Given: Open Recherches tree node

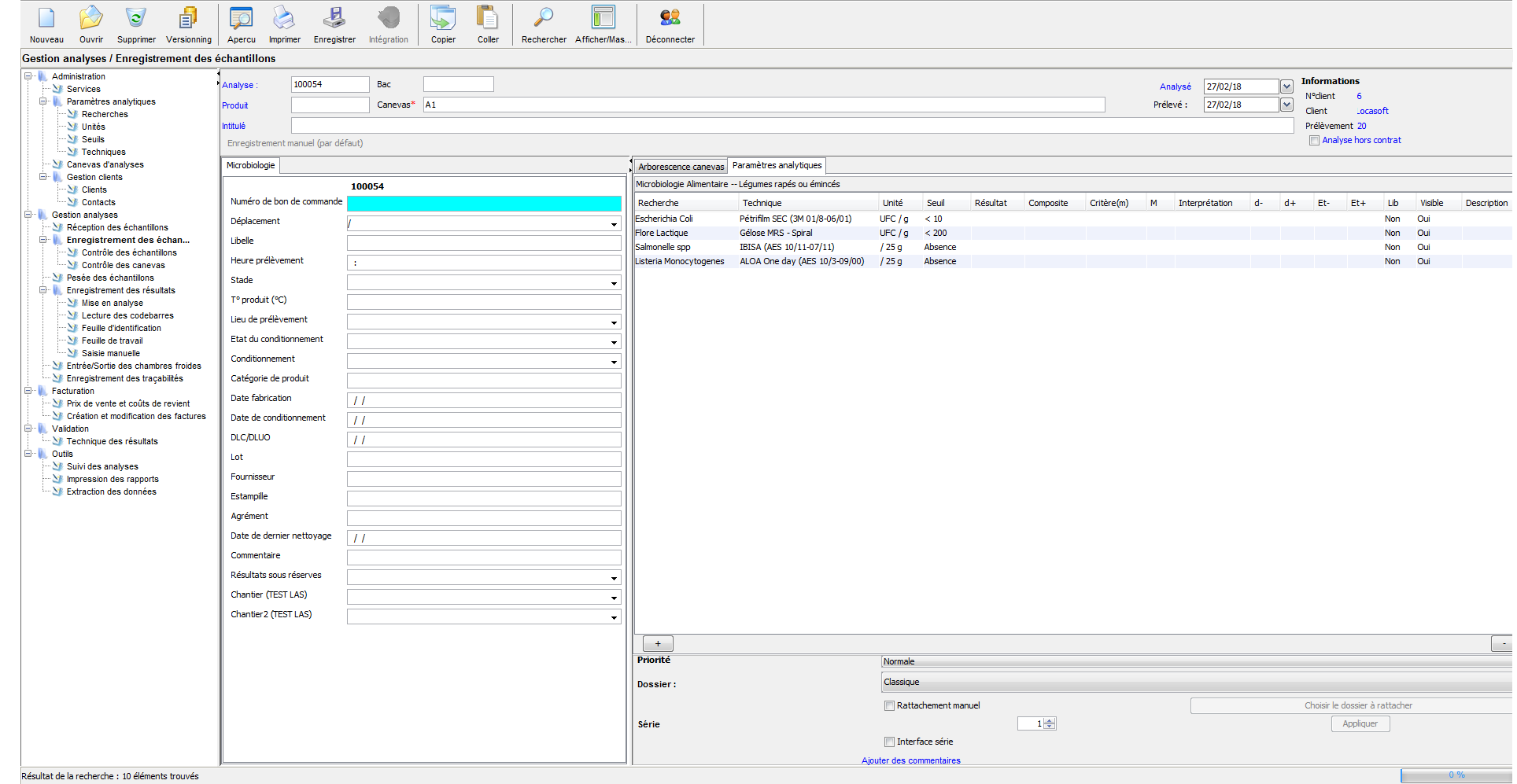Looking at the screenshot, I should point(105,114).
